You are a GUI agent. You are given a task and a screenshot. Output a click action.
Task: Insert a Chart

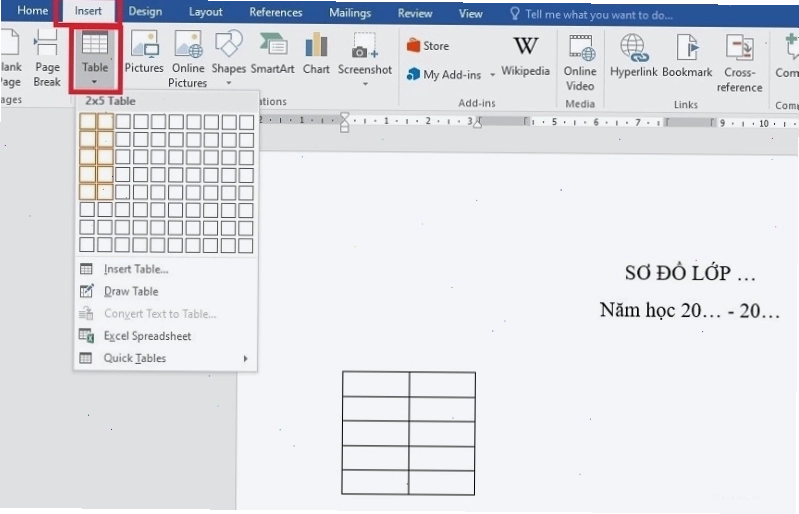316,53
